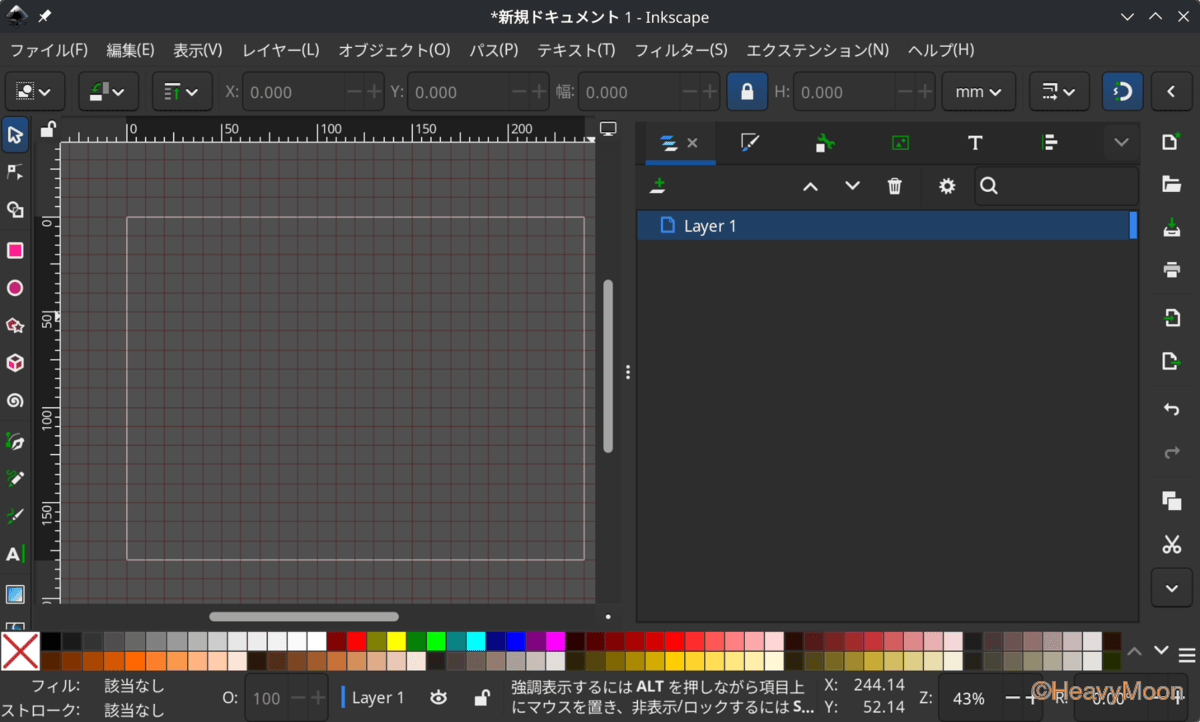This screenshot has height=722, width=1200.
Task: Open the mm units dropdown
Action: pos(978,92)
